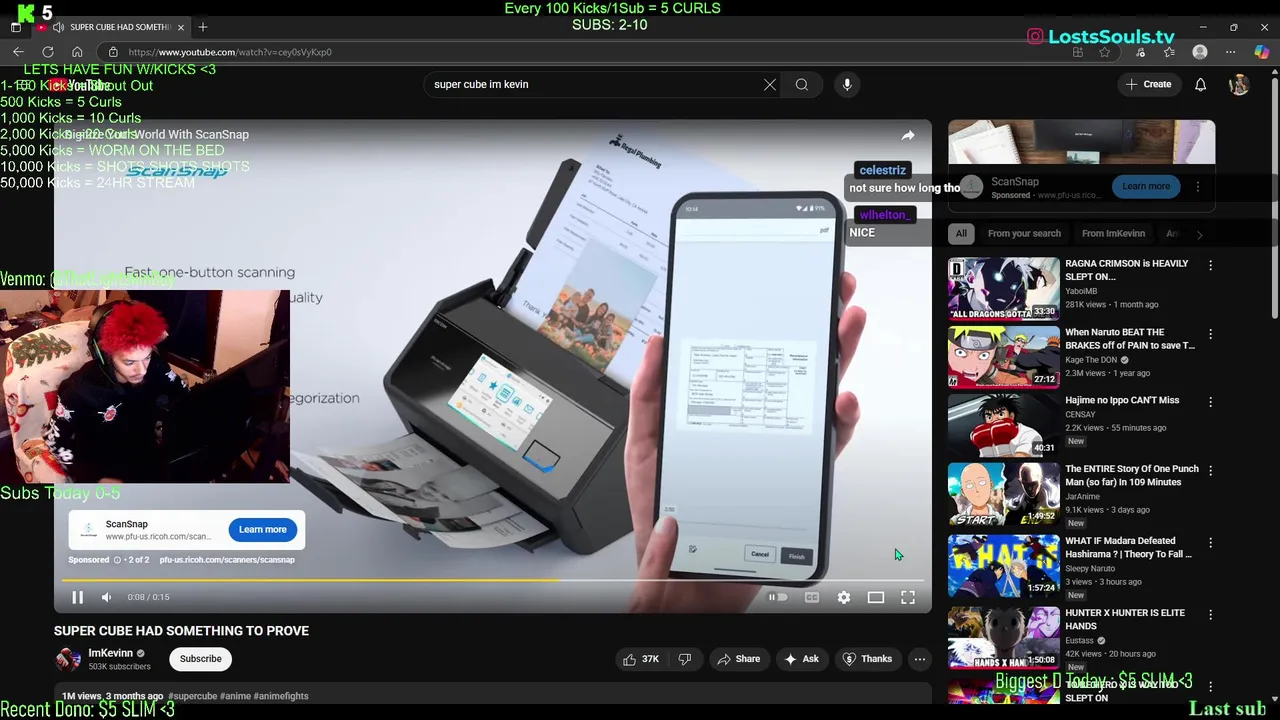Click the YouTube search input field
The width and height of the screenshot is (1280, 720).
590,85
